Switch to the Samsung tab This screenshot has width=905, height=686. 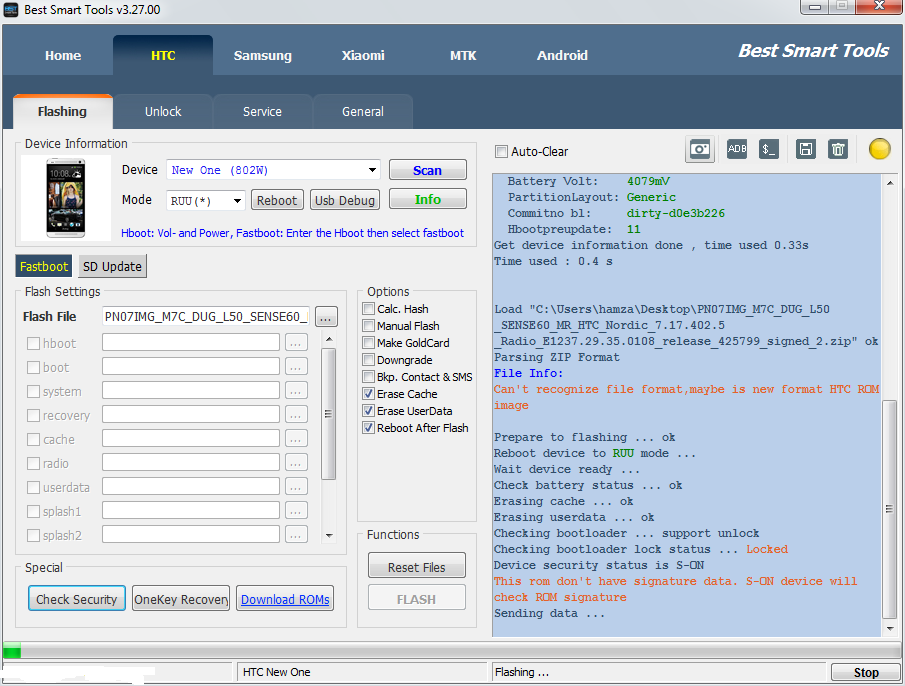click(x=263, y=55)
